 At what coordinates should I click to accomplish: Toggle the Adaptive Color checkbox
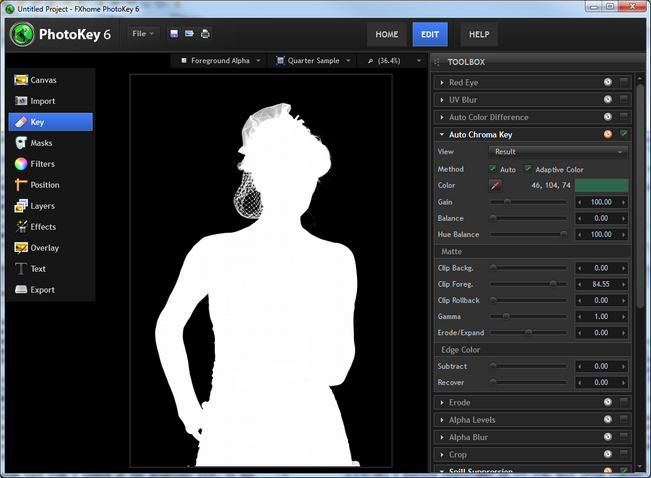528,169
